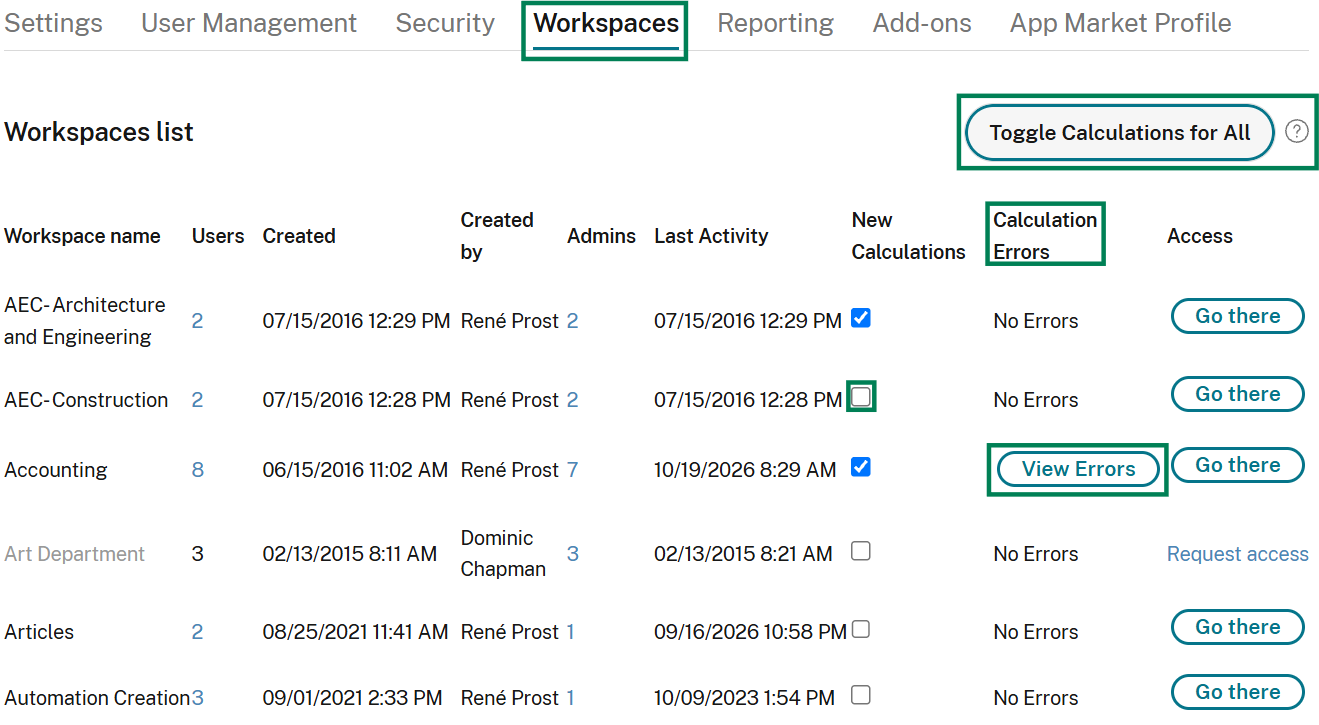The width and height of the screenshot is (1319, 725).
Task: Click the Workspace name column header
Action: coord(82,236)
